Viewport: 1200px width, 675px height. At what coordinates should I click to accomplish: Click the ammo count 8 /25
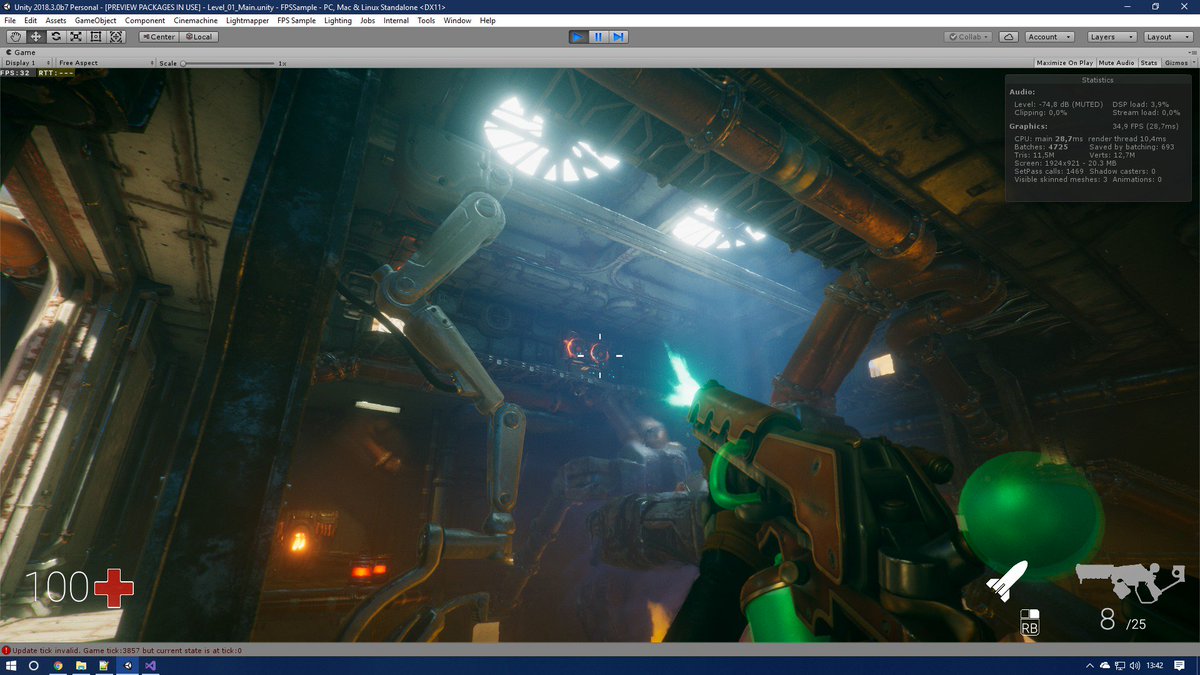(1122, 621)
